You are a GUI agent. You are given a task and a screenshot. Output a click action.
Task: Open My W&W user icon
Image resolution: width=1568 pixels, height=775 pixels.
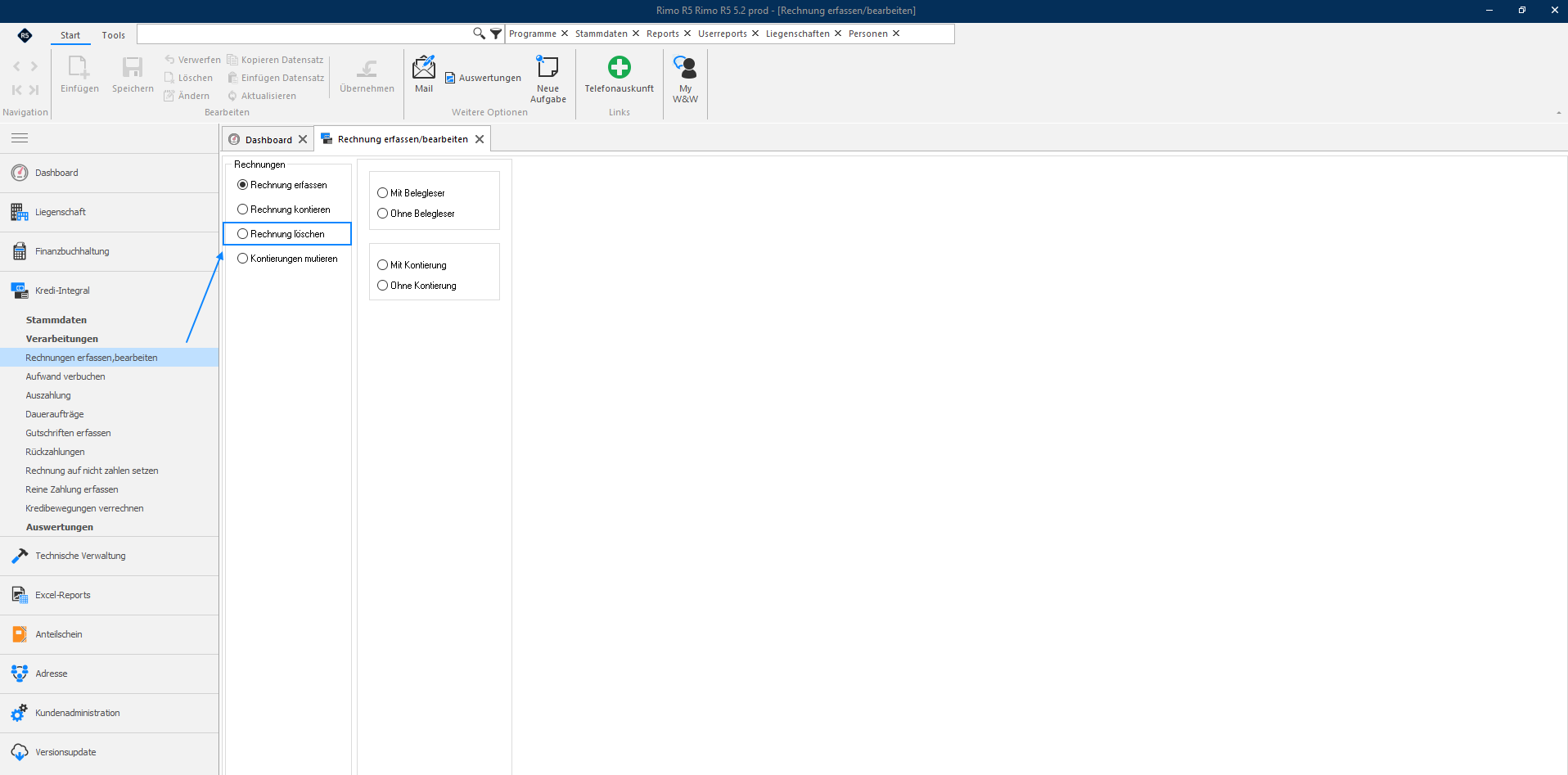coord(685,67)
